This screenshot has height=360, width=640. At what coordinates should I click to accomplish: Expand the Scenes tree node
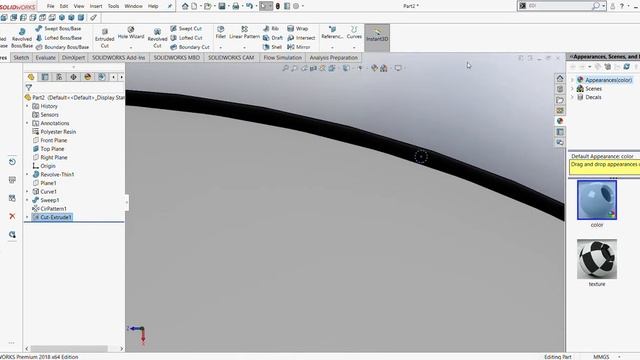[x=572, y=89]
